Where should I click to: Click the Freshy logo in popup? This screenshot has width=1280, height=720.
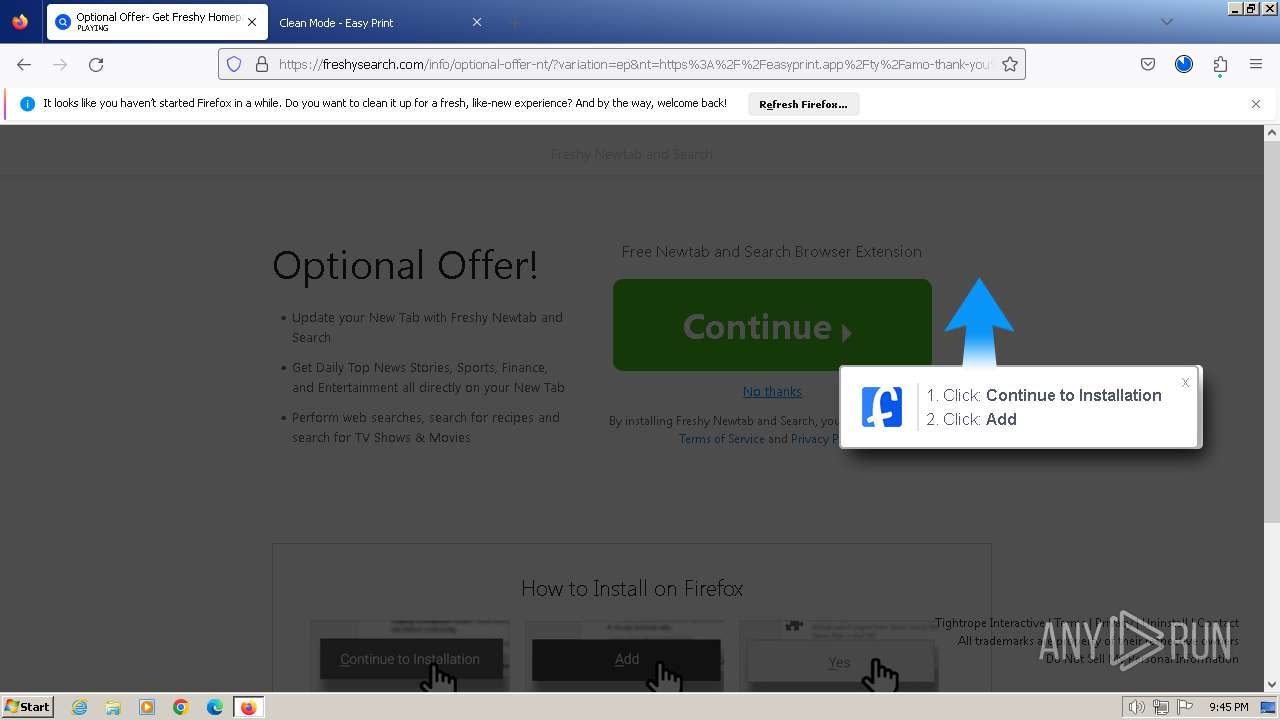882,407
